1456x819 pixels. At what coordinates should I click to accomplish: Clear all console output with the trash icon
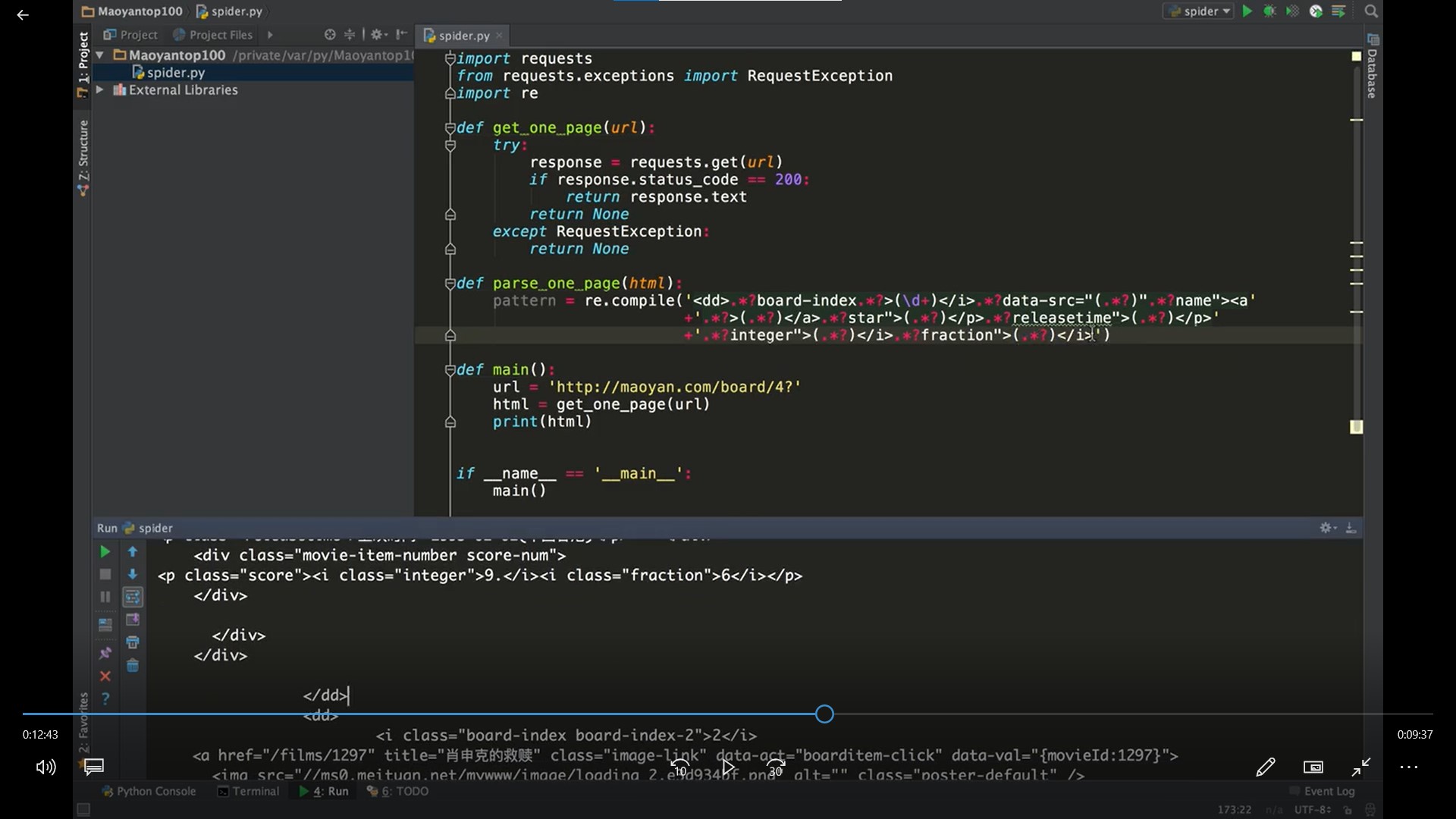tap(133, 666)
